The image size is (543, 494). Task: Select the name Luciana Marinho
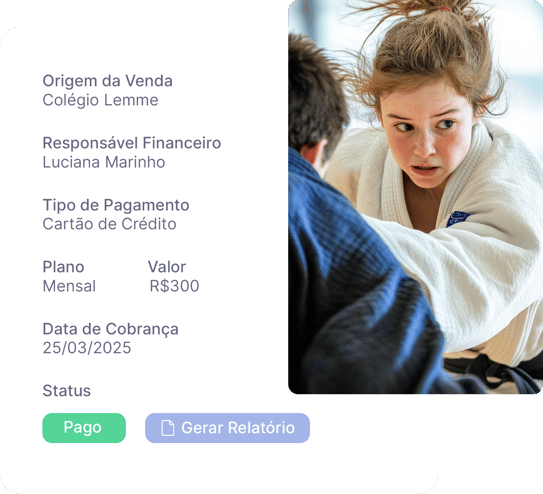tap(104, 162)
